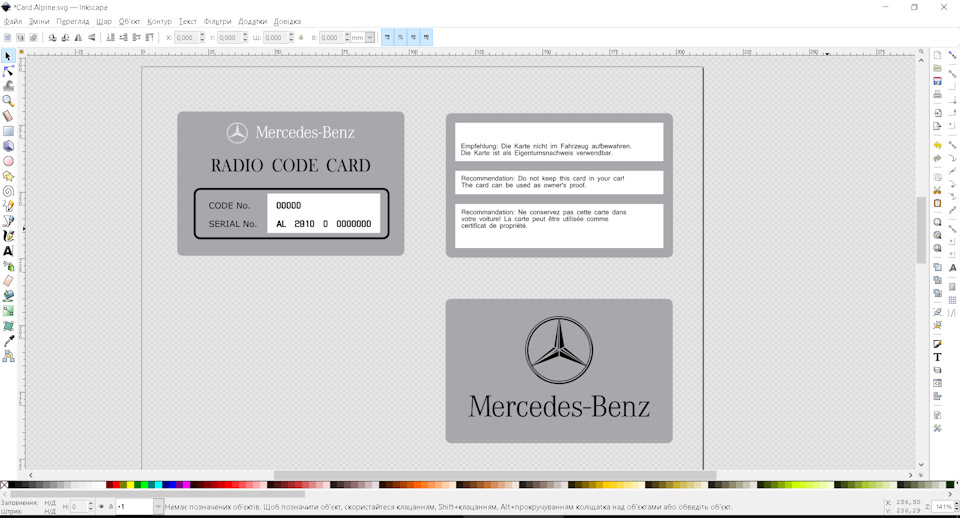Select the Pencil freehand tool
This screenshot has width=960, height=518.
8,206
